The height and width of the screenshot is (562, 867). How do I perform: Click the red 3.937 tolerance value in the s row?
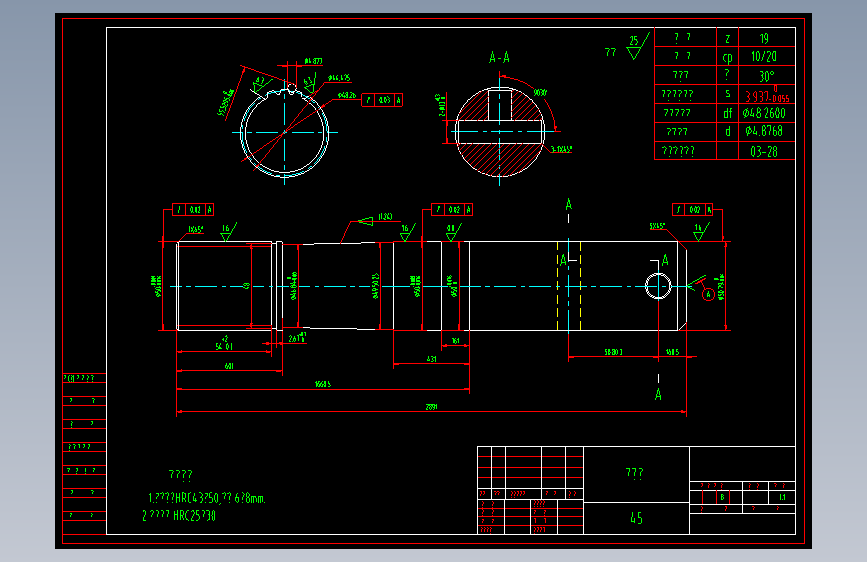(x=767, y=95)
